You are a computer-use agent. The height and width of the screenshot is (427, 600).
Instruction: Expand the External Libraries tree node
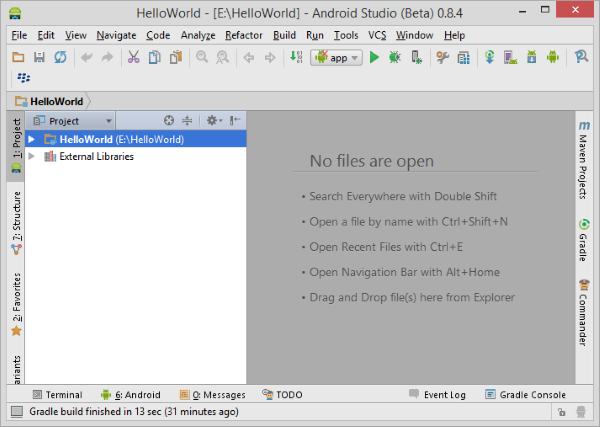[32, 156]
